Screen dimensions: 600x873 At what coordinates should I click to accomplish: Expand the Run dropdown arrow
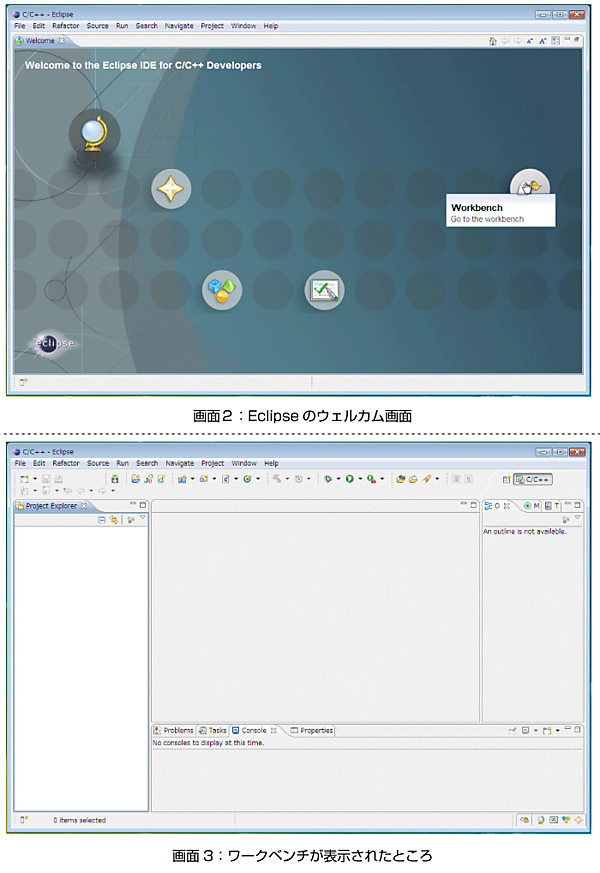click(x=360, y=479)
